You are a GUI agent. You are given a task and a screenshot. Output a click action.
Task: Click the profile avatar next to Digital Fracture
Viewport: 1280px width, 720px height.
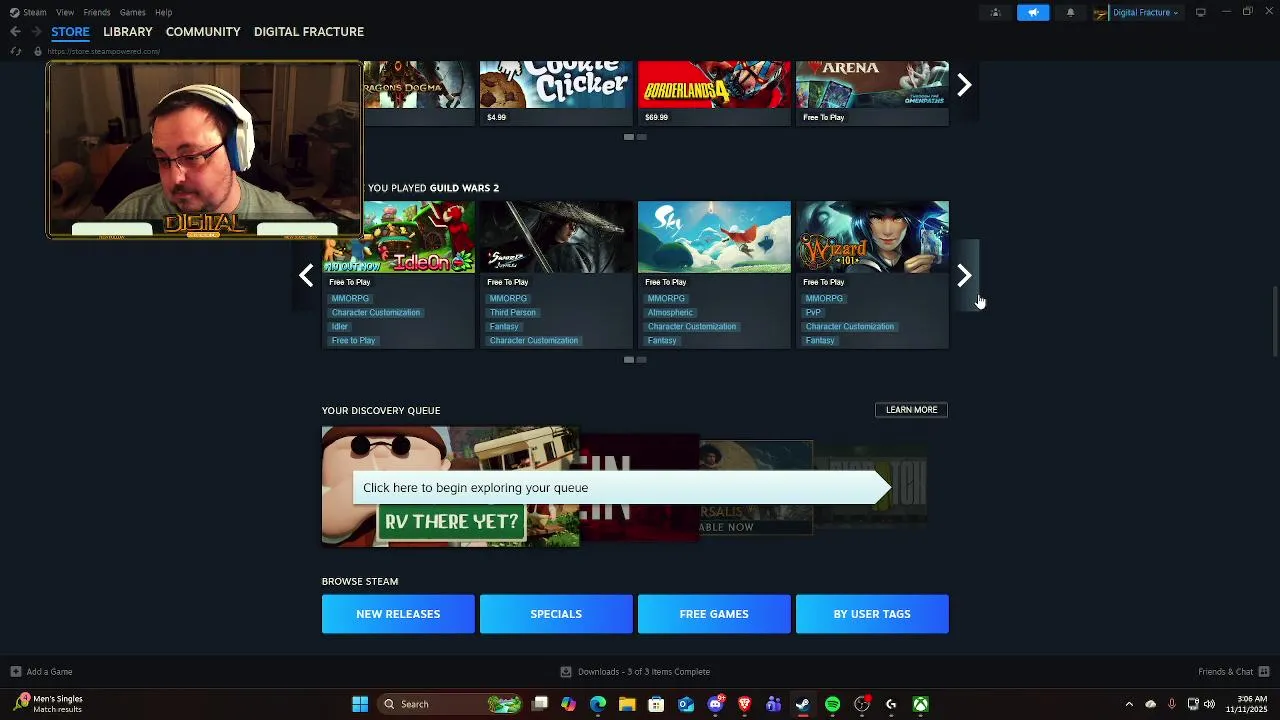tap(1101, 12)
